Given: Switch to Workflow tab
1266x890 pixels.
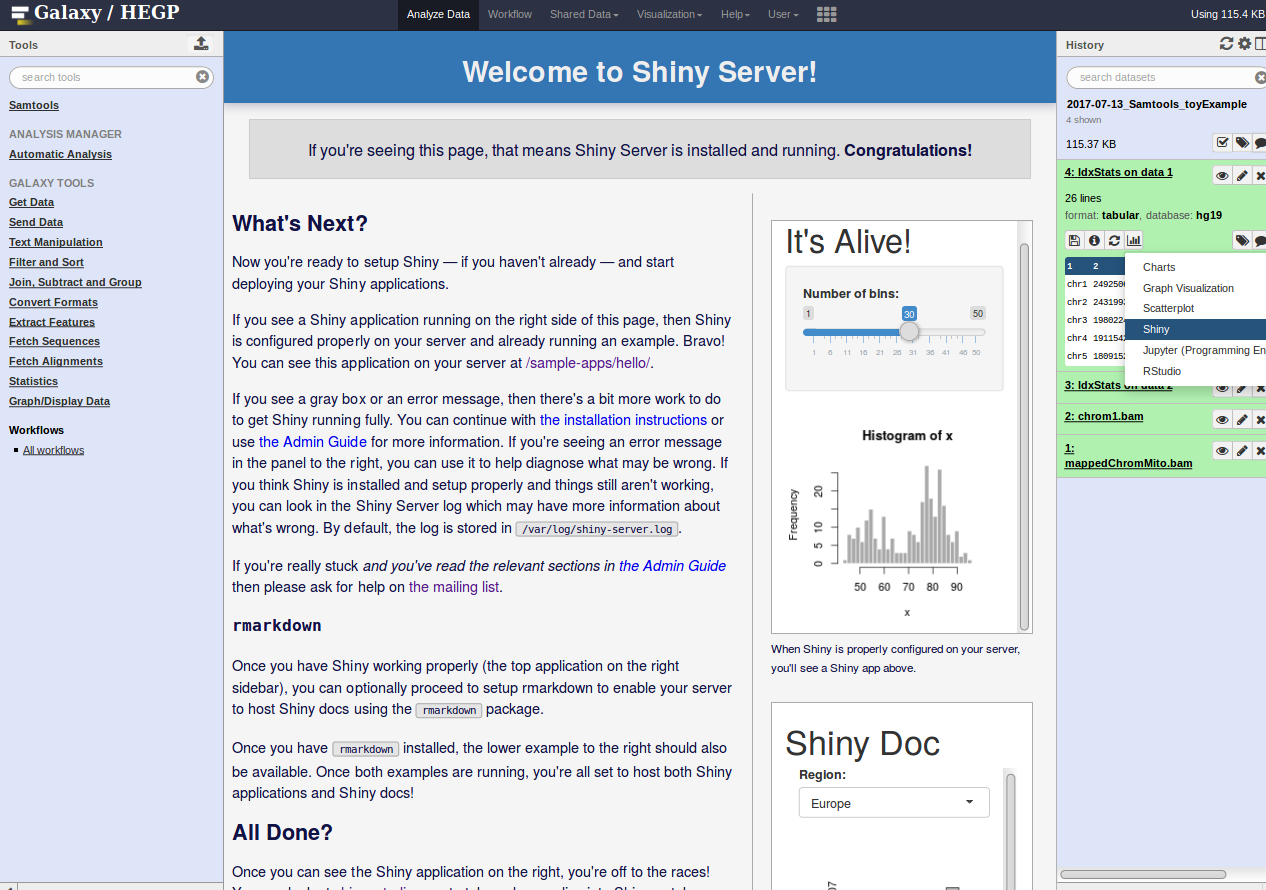Looking at the screenshot, I should 510,14.
